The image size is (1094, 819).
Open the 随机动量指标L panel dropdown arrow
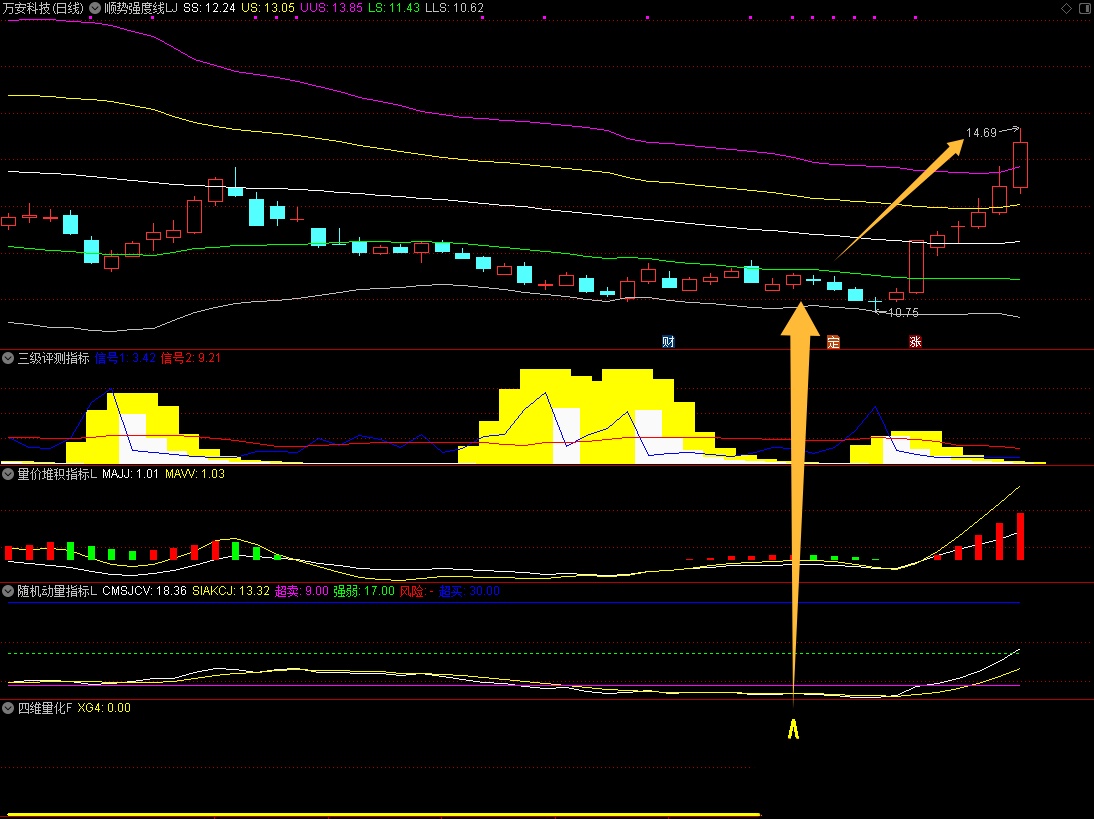(9, 591)
